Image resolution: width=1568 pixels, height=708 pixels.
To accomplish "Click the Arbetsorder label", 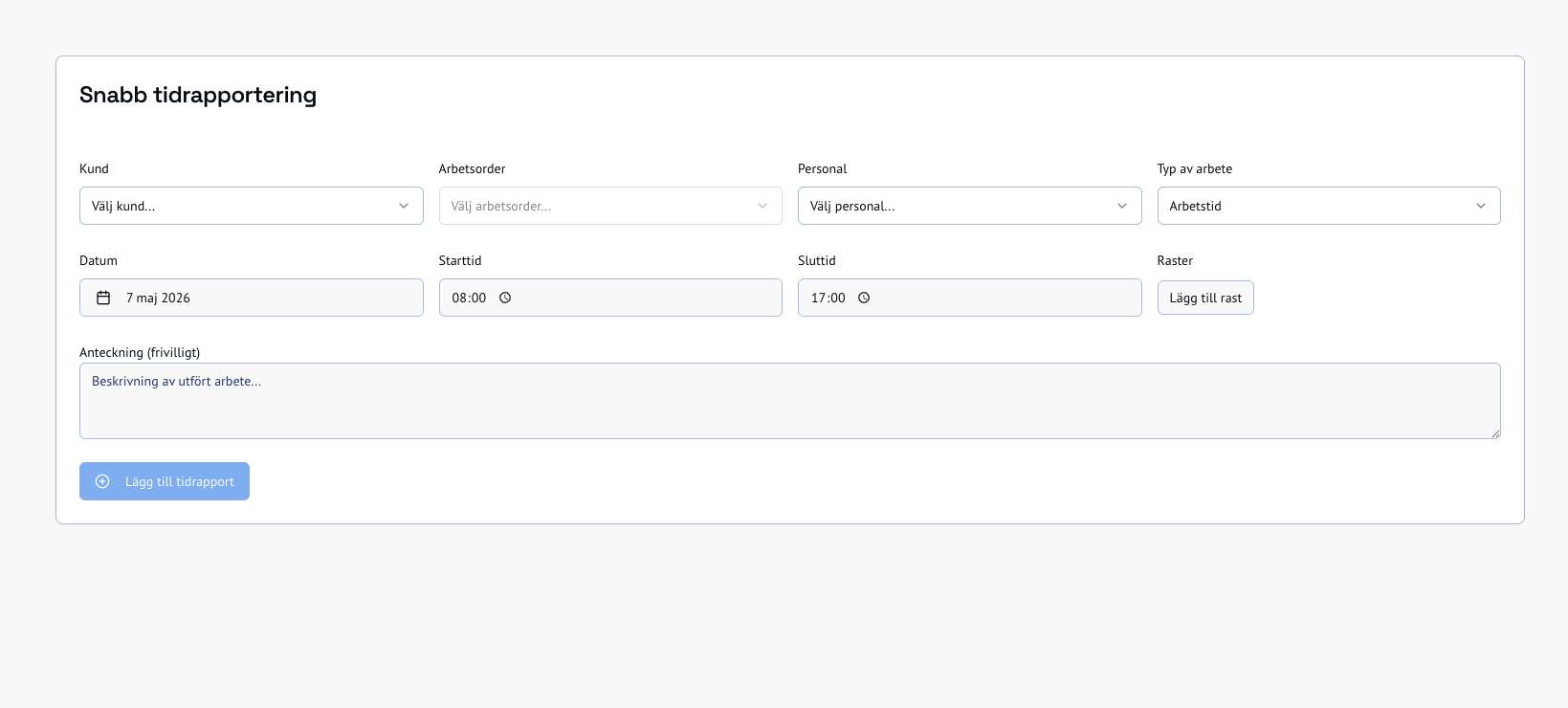I will (473, 168).
